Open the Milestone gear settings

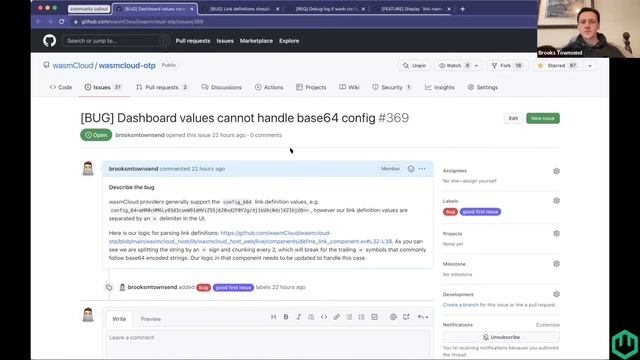556,264
